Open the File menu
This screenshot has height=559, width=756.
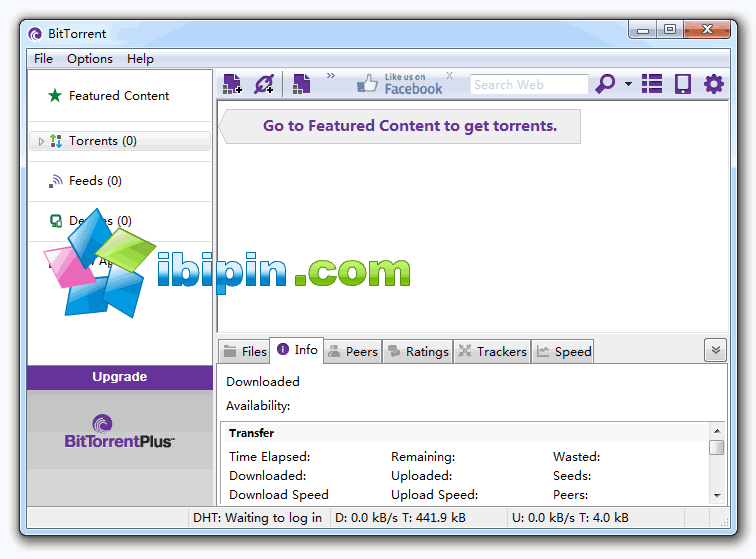tap(43, 59)
